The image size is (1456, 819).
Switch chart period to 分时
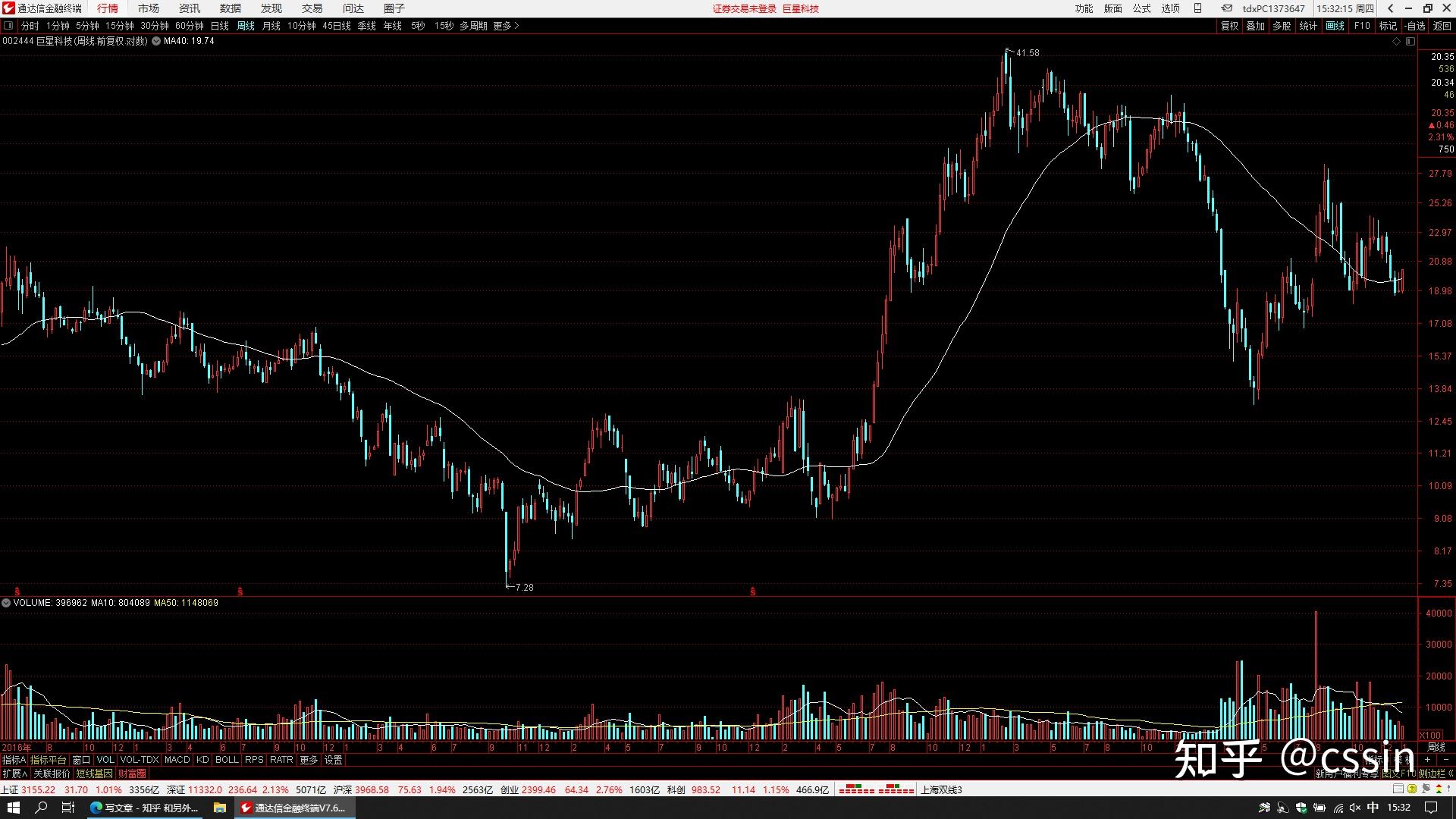tap(30, 26)
